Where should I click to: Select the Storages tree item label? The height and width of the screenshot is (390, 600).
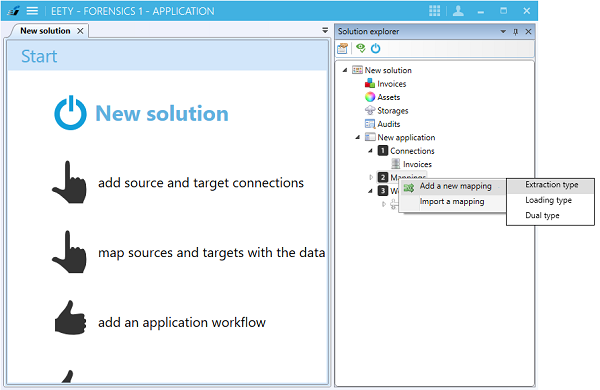(393, 111)
